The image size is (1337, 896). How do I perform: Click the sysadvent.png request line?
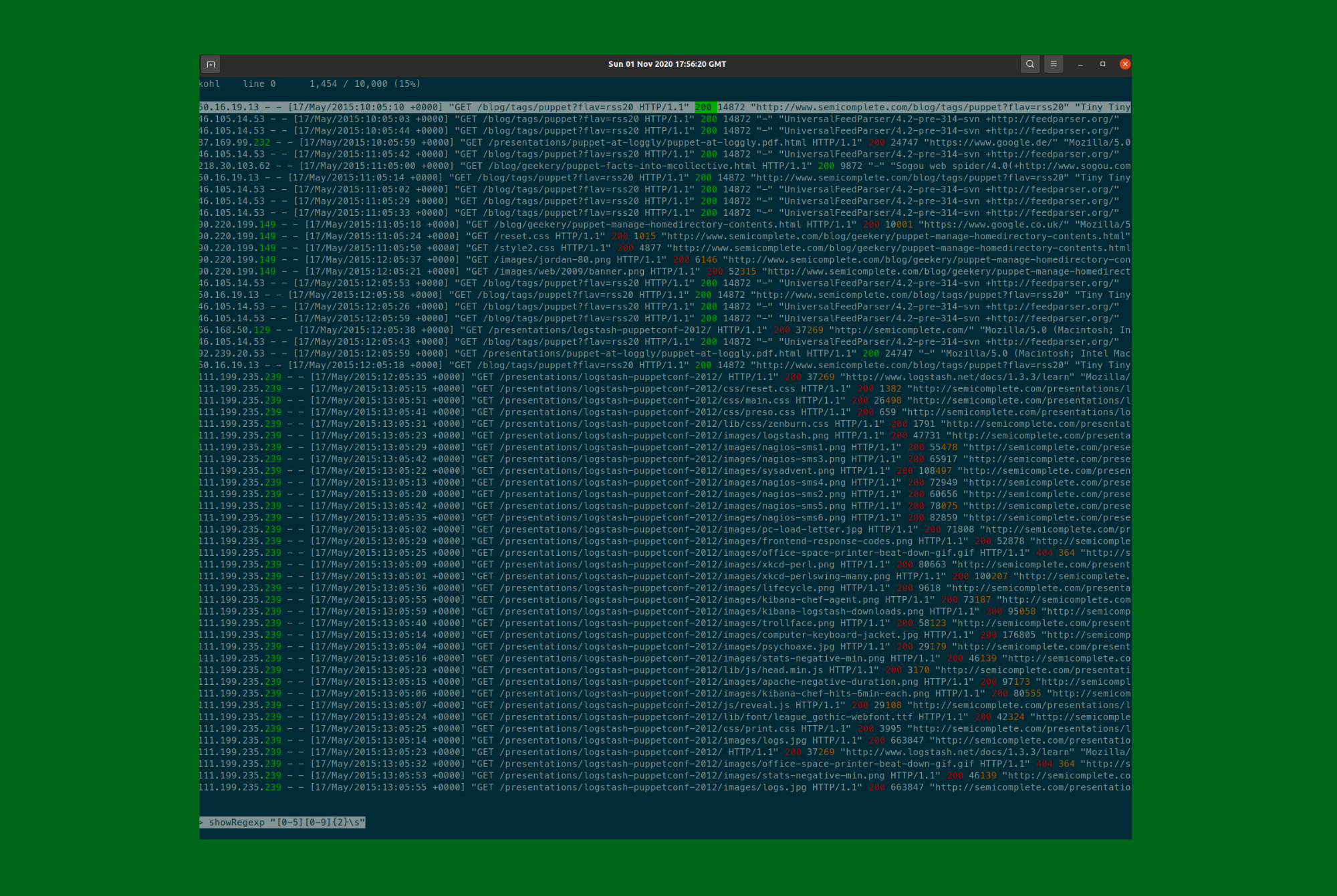tap(665, 470)
